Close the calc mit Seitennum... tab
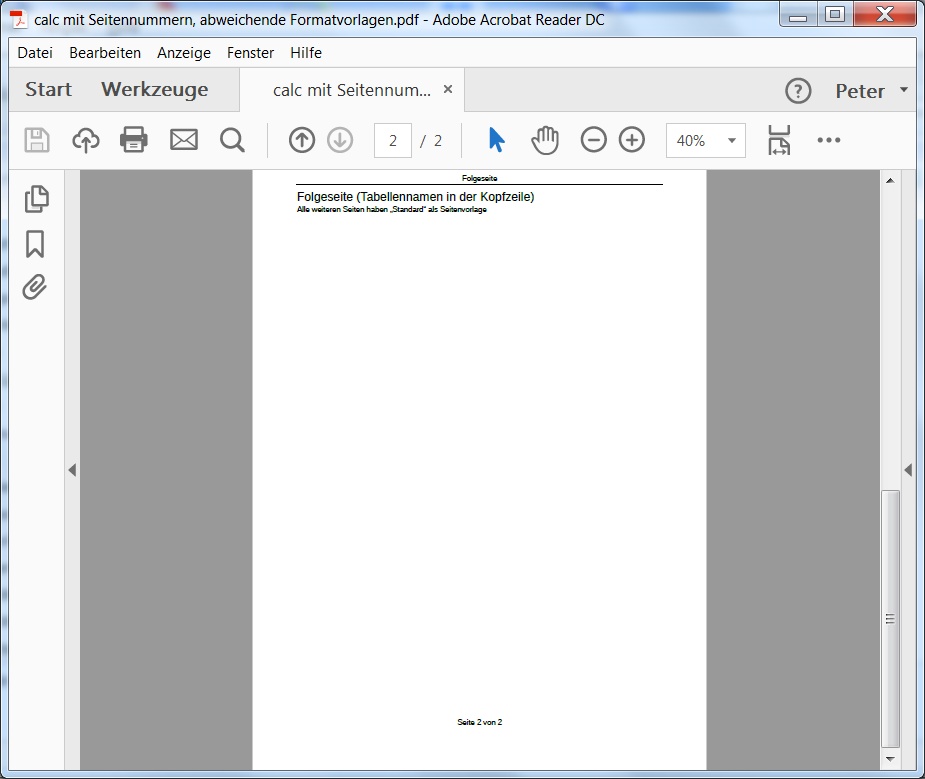925x779 pixels. coord(448,89)
